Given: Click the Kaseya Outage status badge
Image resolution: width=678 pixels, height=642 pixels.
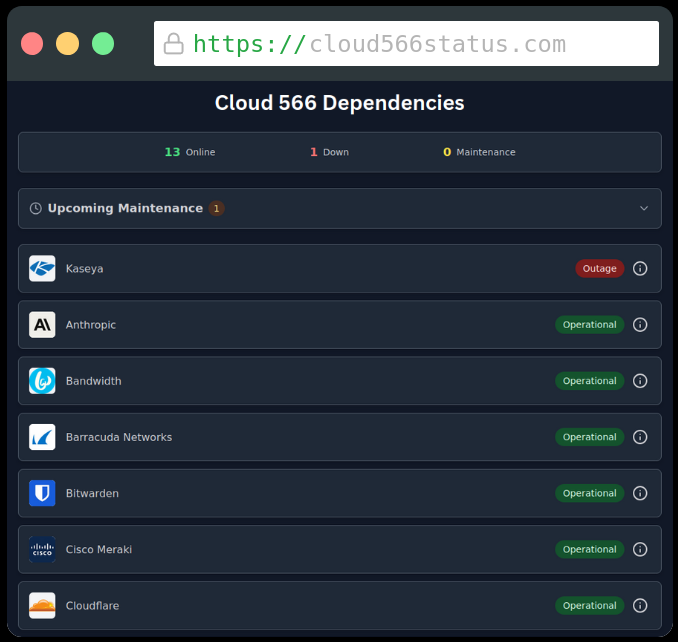Looking at the screenshot, I should pos(599,268).
